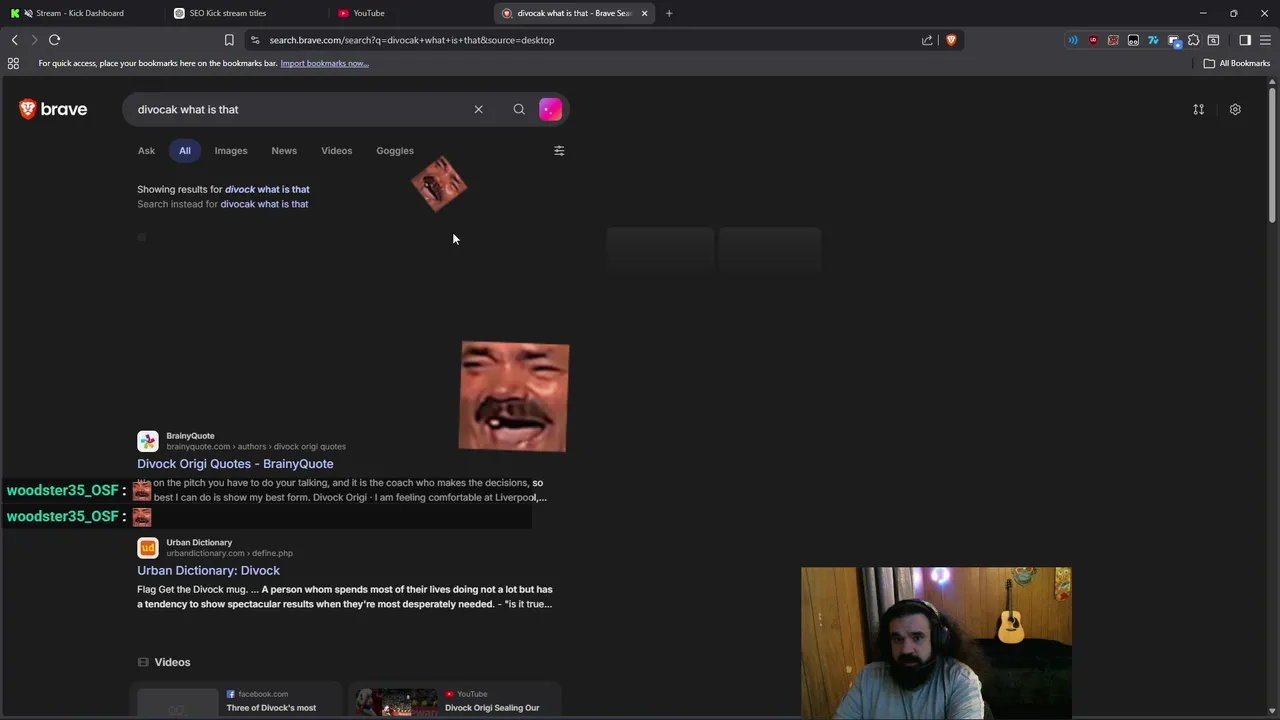The height and width of the screenshot is (720, 1280).
Task: Open Brave Shields lion icon
Action: 950,40
